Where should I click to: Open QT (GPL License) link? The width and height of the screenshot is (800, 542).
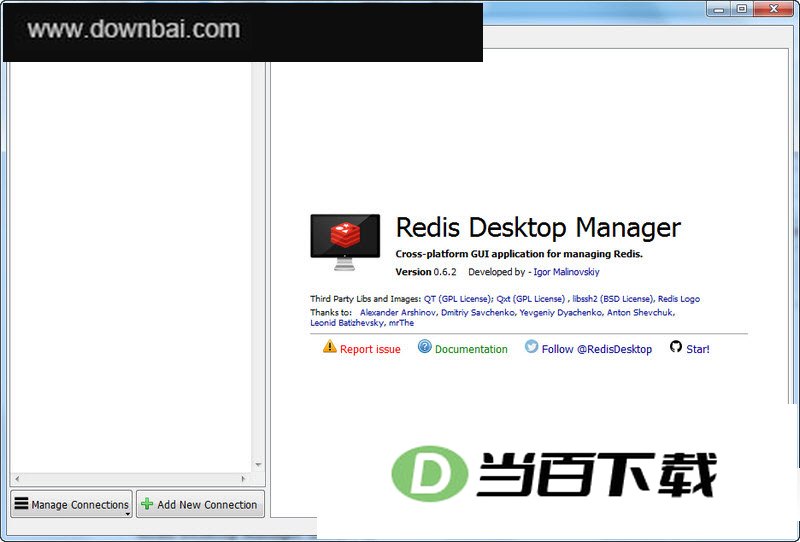(x=458, y=299)
